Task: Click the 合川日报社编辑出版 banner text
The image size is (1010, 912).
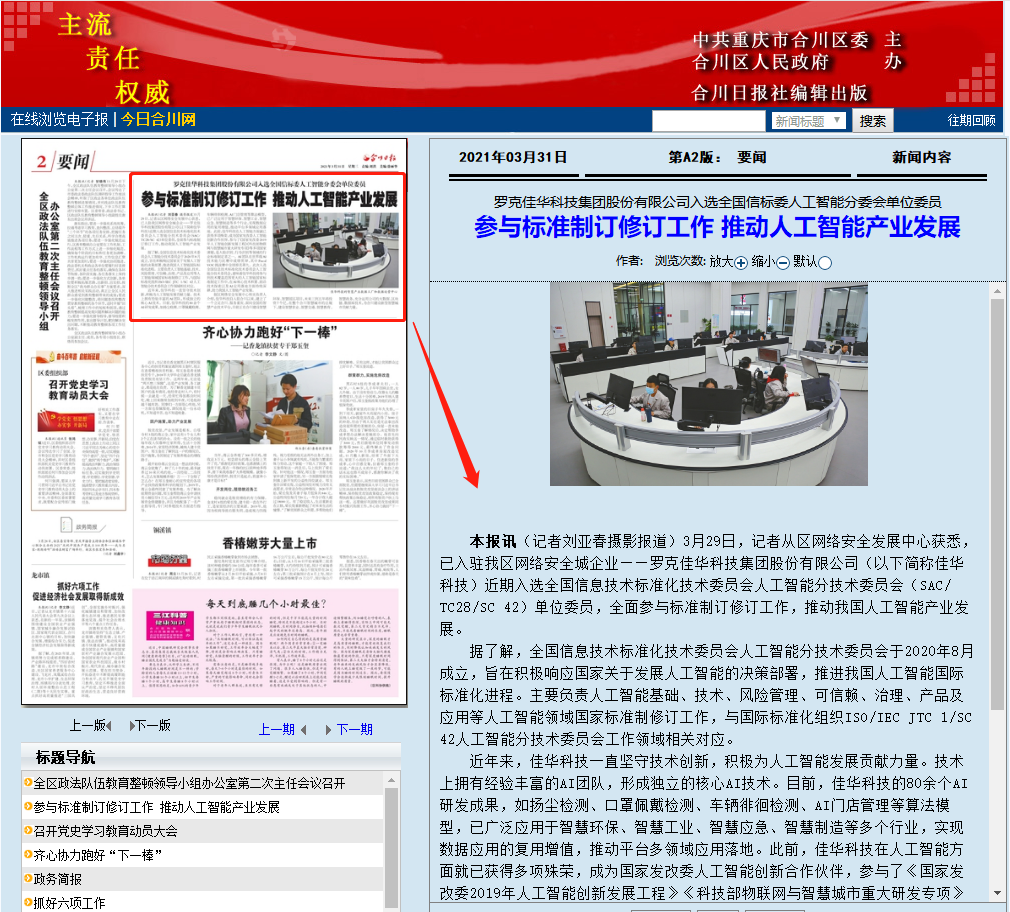Action: [x=779, y=93]
